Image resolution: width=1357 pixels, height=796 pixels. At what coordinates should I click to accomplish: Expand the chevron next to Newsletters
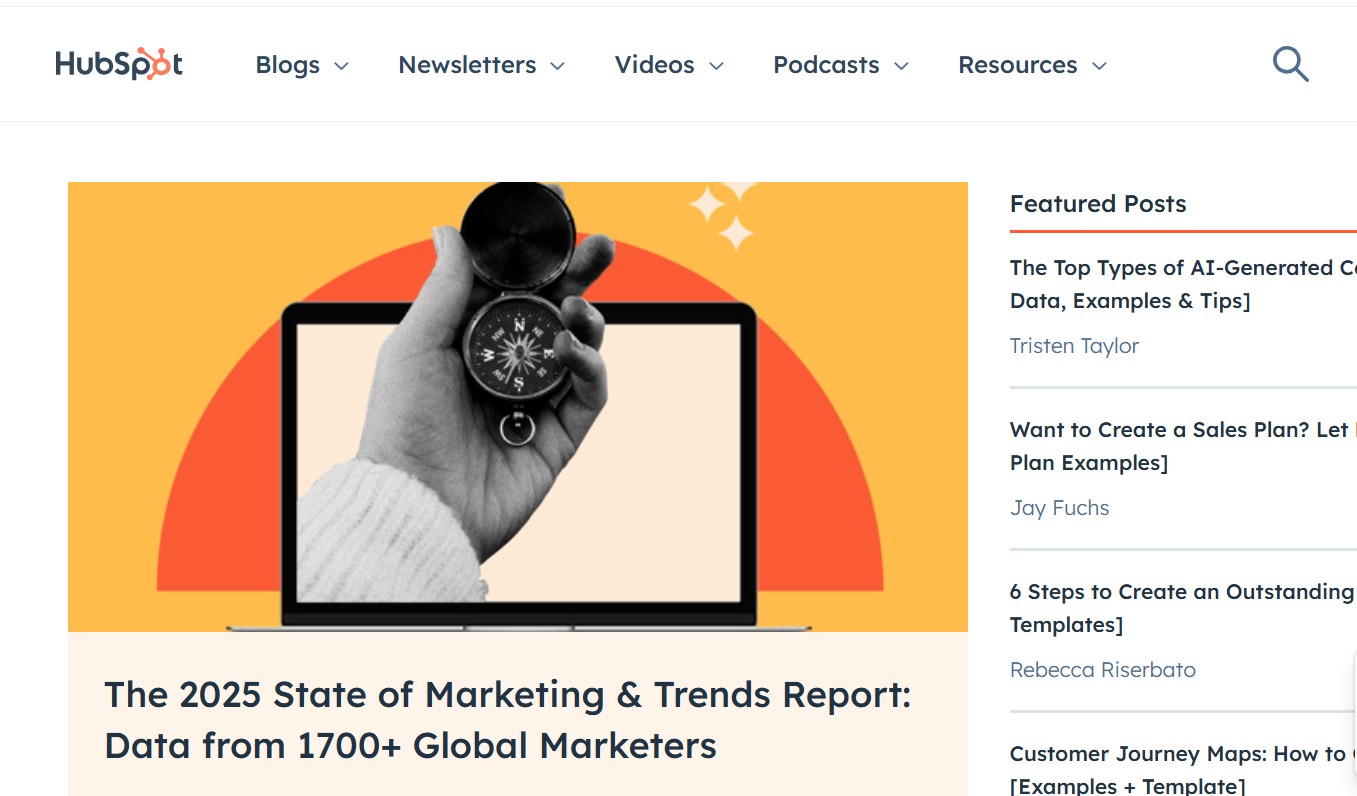[x=558, y=66]
